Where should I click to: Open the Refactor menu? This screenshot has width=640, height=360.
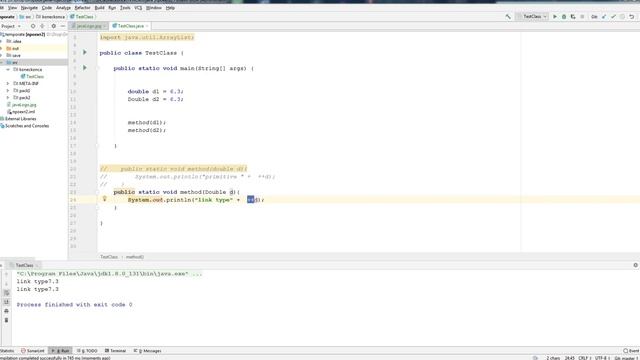pyautogui.click(x=82, y=8)
